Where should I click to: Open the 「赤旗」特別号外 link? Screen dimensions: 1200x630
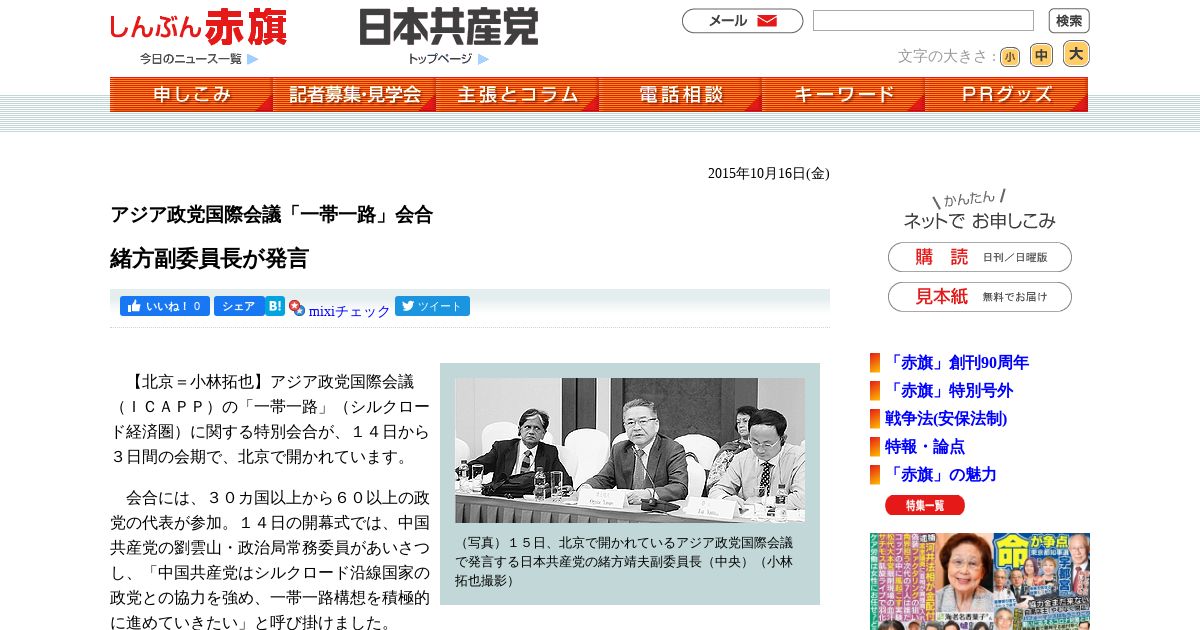[x=949, y=390]
